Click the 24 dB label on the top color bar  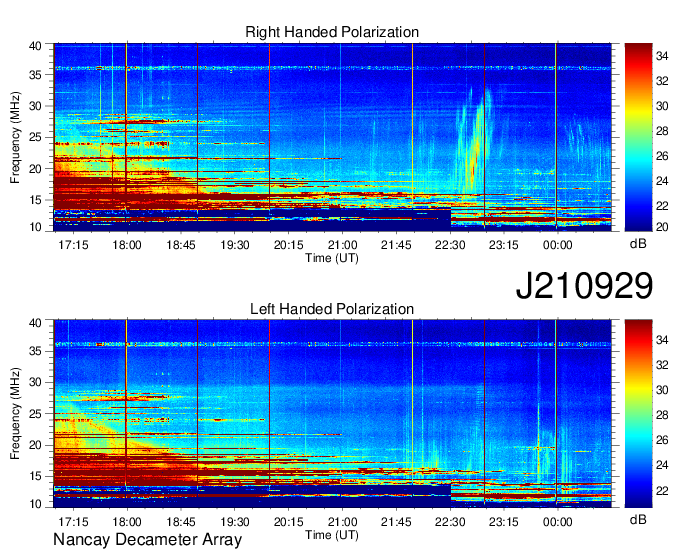click(x=662, y=181)
